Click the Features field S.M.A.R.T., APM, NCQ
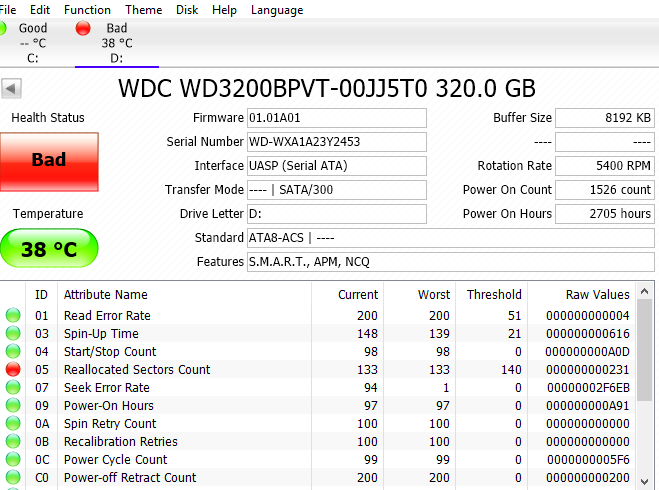This screenshot has height=490, width=659. click(x=451, y=262)
